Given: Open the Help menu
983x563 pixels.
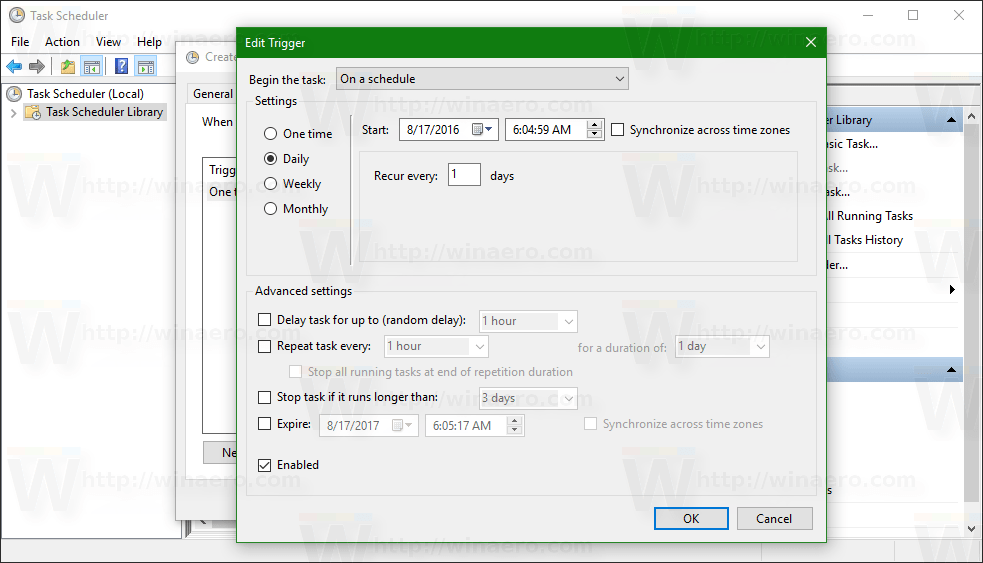Looking at the screenshot, I should [149, 42].
